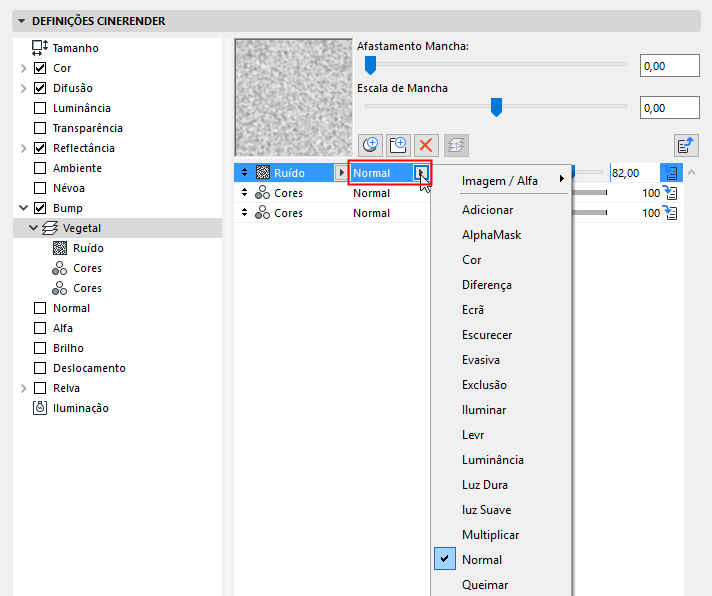This screenshot has width=712, height=596.
Task: Click the reorder arrows on first Cores row
Action: click(x=244, y=192)
